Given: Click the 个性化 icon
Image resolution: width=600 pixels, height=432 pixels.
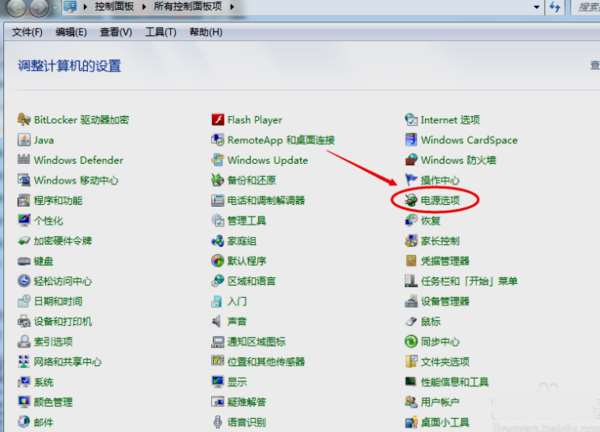Looking at the screenshot, I should pos(23,220).
